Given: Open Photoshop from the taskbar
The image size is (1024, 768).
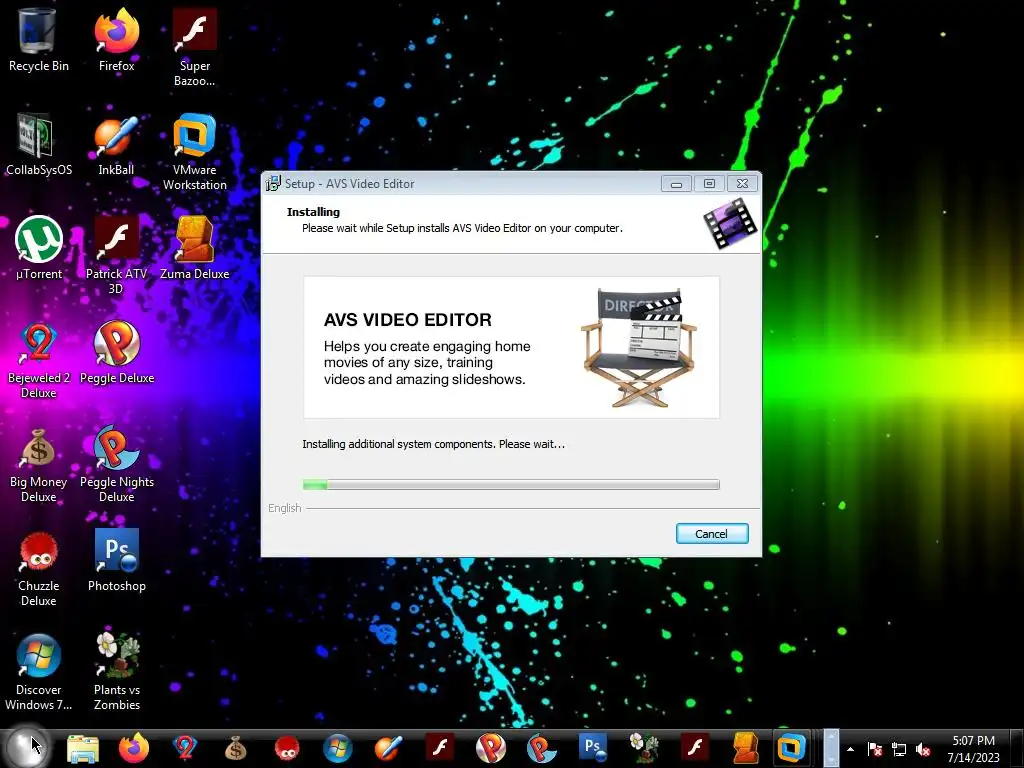Looking at the screenshot, I should pos(593,748).
